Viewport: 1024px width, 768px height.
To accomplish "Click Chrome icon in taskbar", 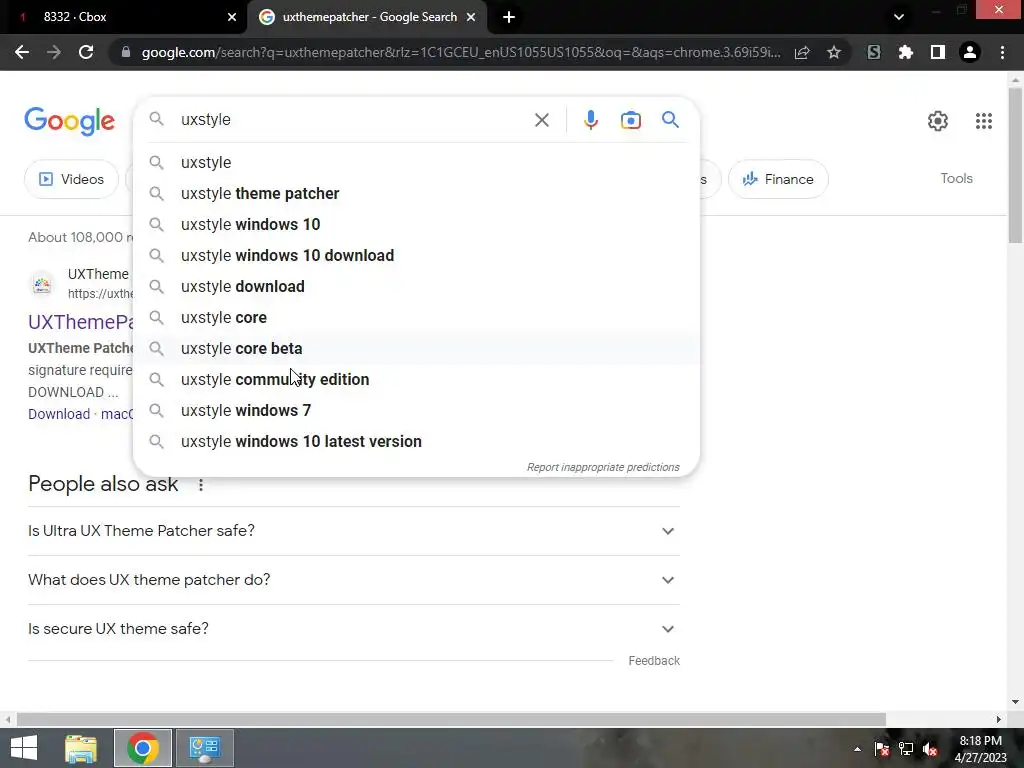I will [x=143, y=748].
